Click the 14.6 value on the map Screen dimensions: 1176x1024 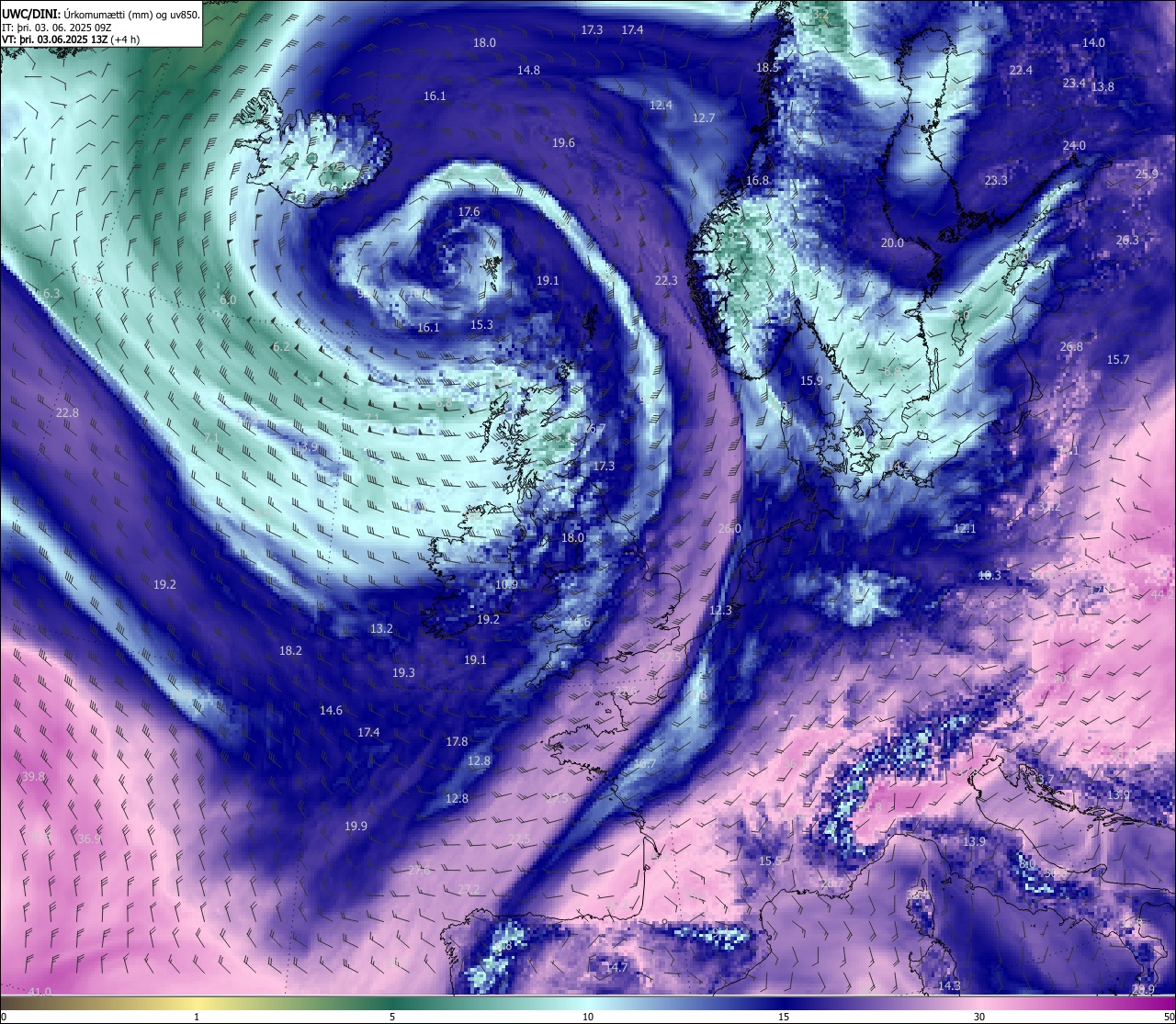click(x=331, y=710)
